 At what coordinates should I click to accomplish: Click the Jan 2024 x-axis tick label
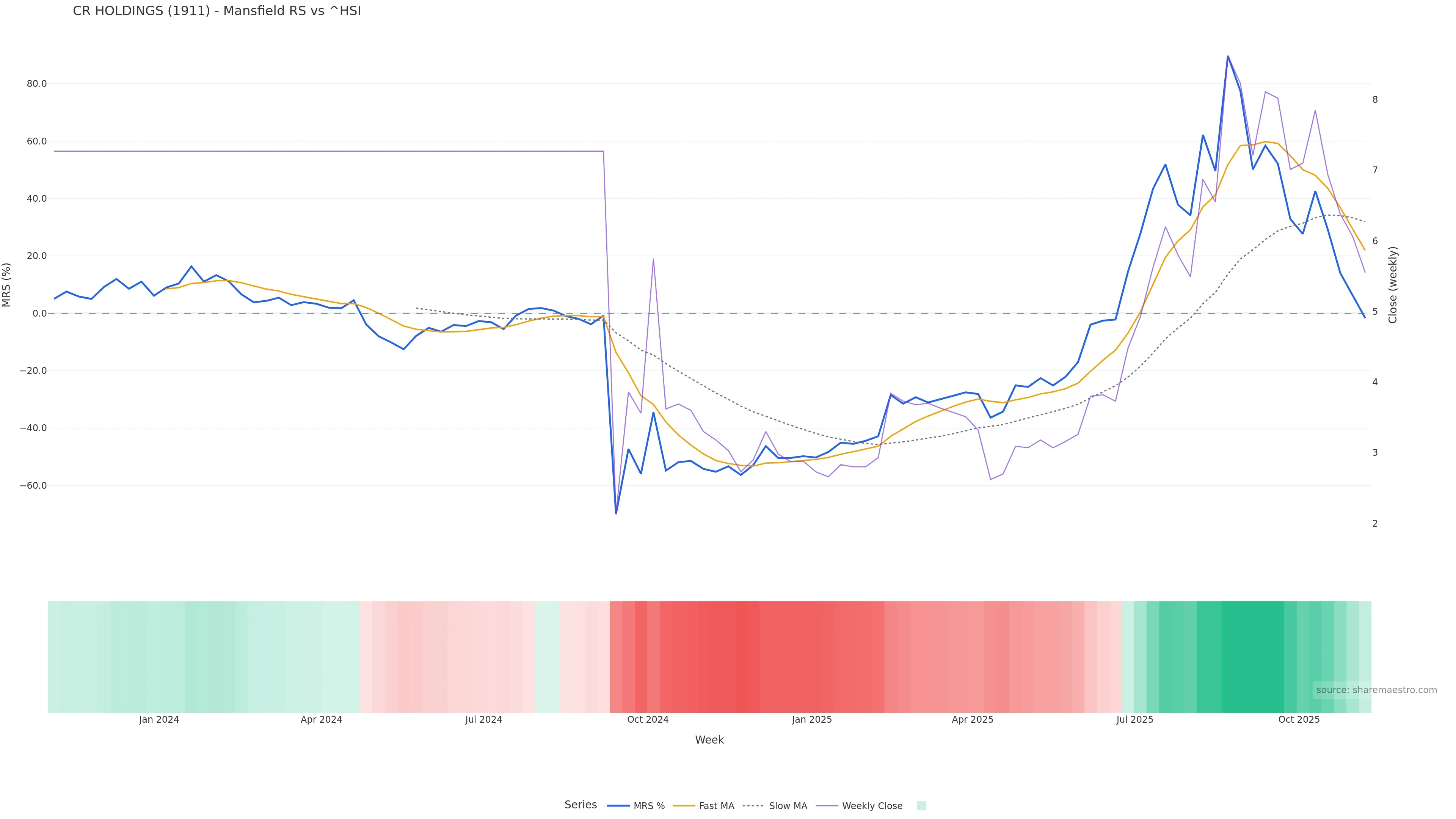point(159,720)
